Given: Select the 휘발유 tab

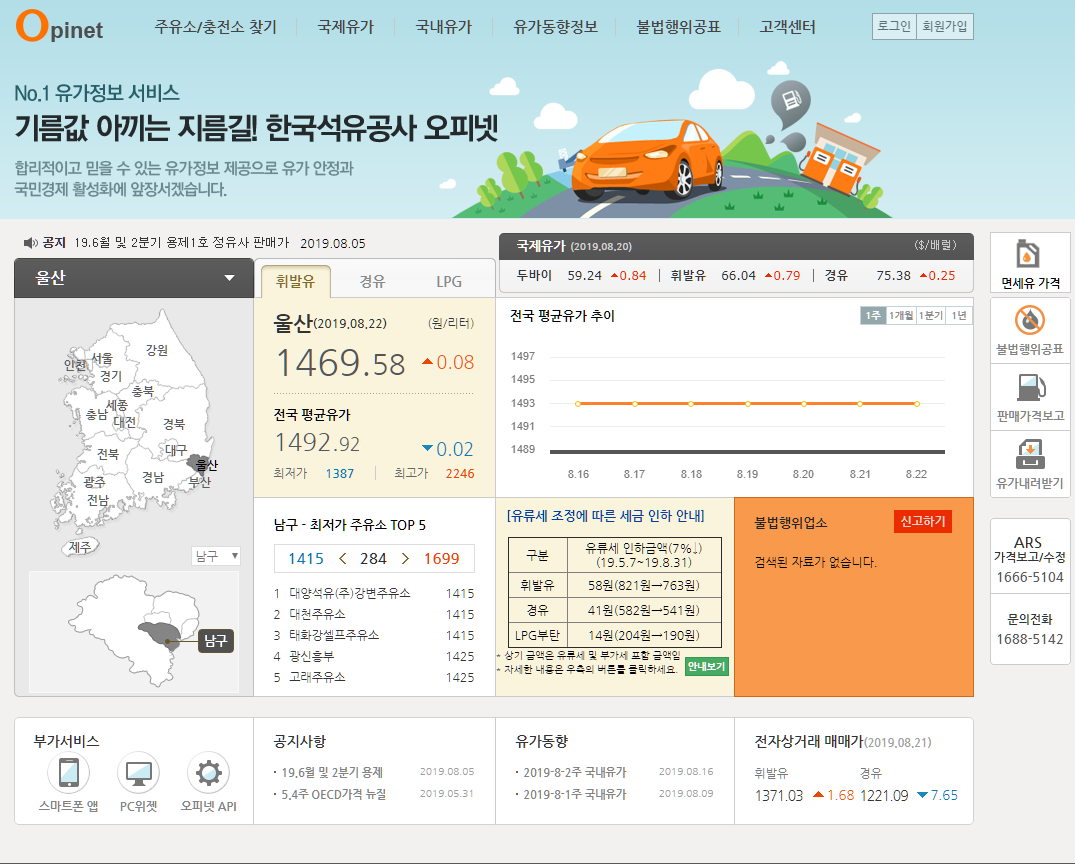Looking at the screenshot, I should tap(295, 281).
